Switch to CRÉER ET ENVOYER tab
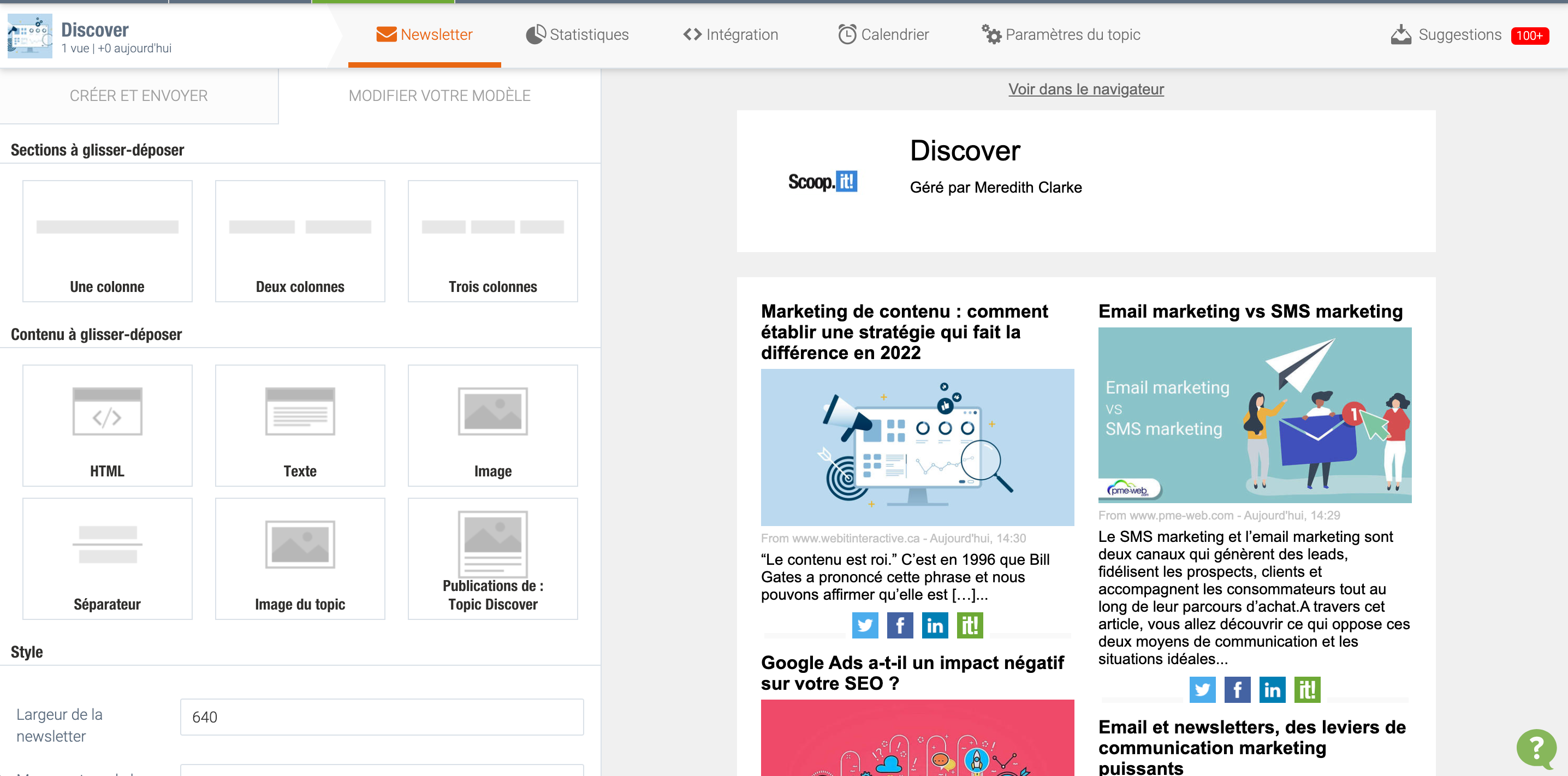The image size is (1568, 776). point(139,95)
